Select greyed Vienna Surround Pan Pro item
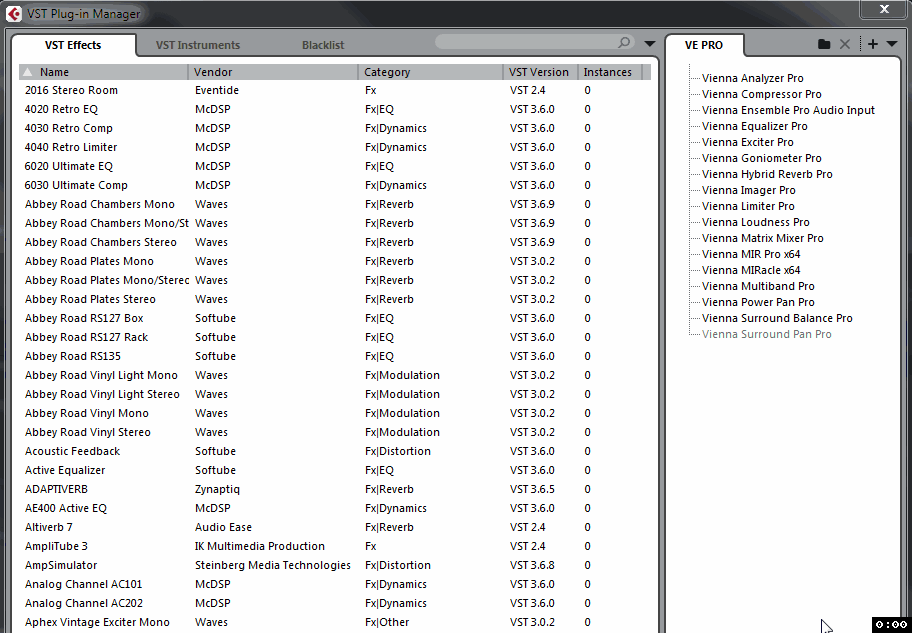This screenshot has height=633, width=912. (767, 334)
